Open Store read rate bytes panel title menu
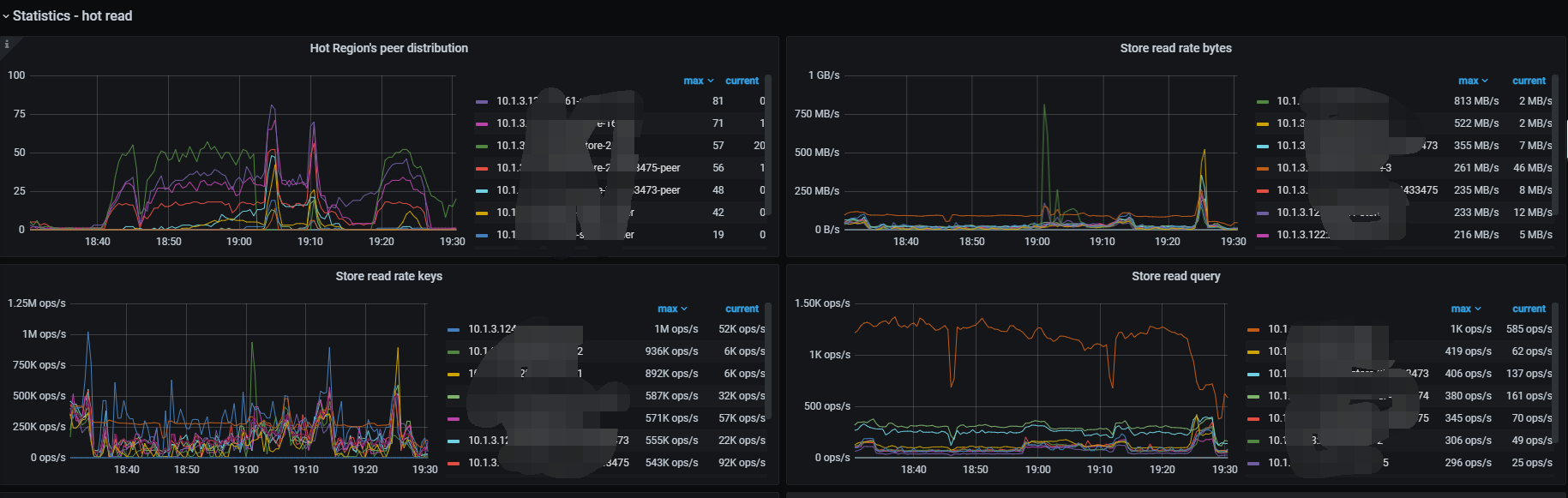This screenshot has height=498, width=1568. coord(1175,48)
